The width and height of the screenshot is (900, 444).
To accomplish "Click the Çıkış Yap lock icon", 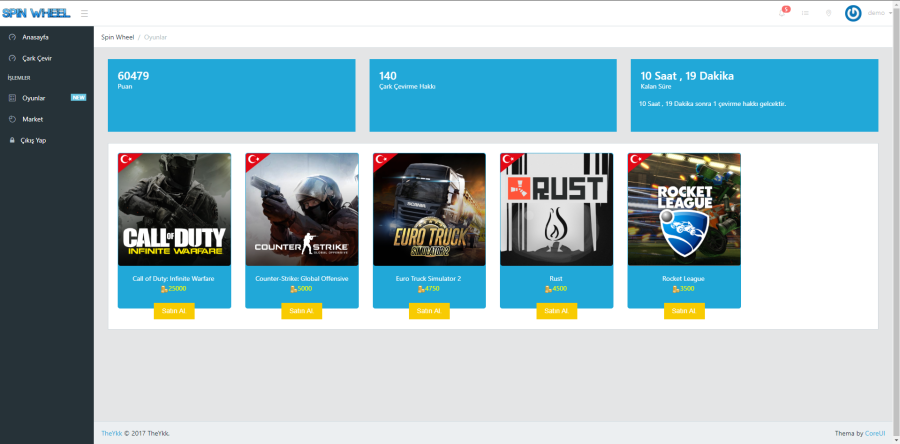I will click(12, 140).
